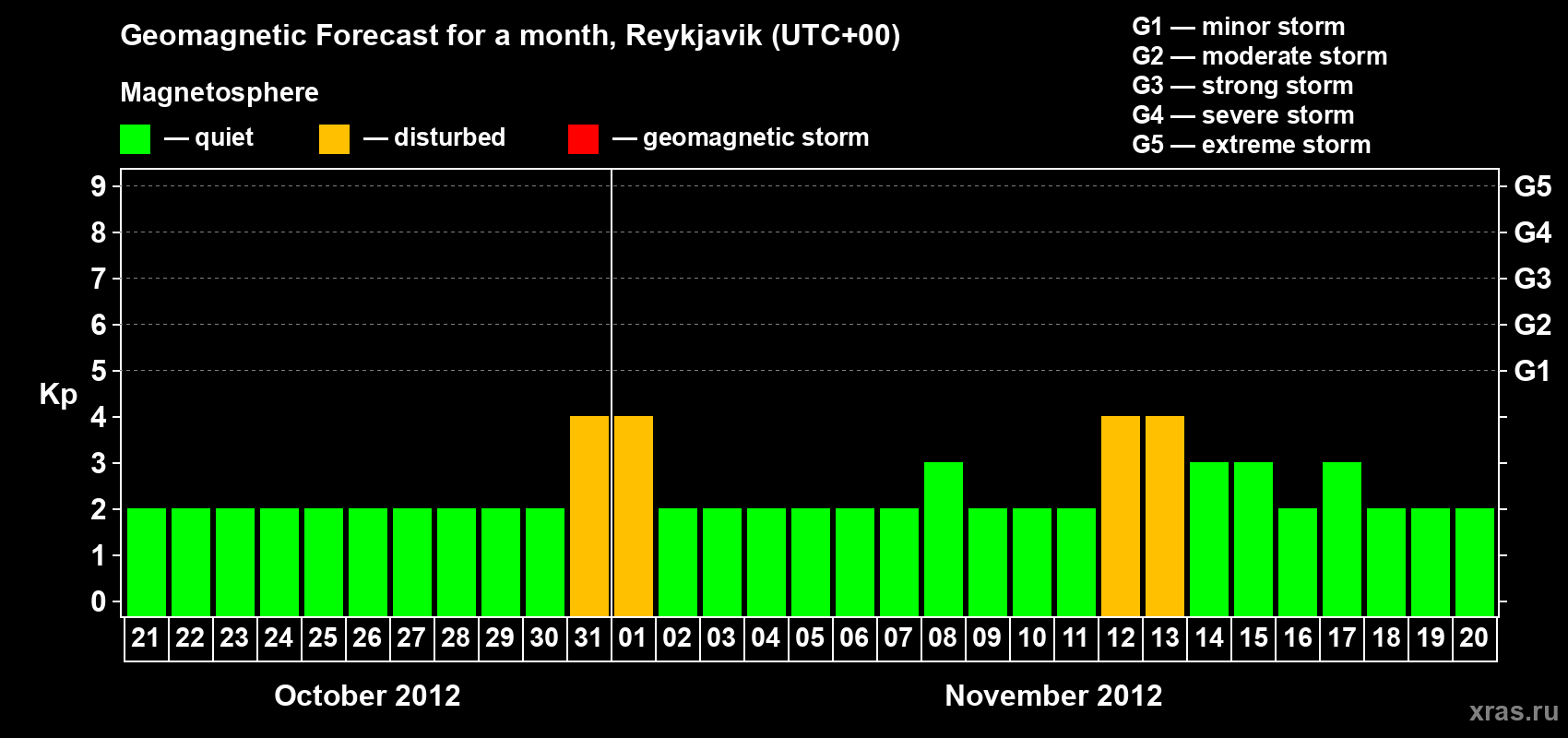Click the 'G4 — severe storm' legend text
Image resolution: width=1568 pixels, height=738 pixels.
[x=1243, y=115]
